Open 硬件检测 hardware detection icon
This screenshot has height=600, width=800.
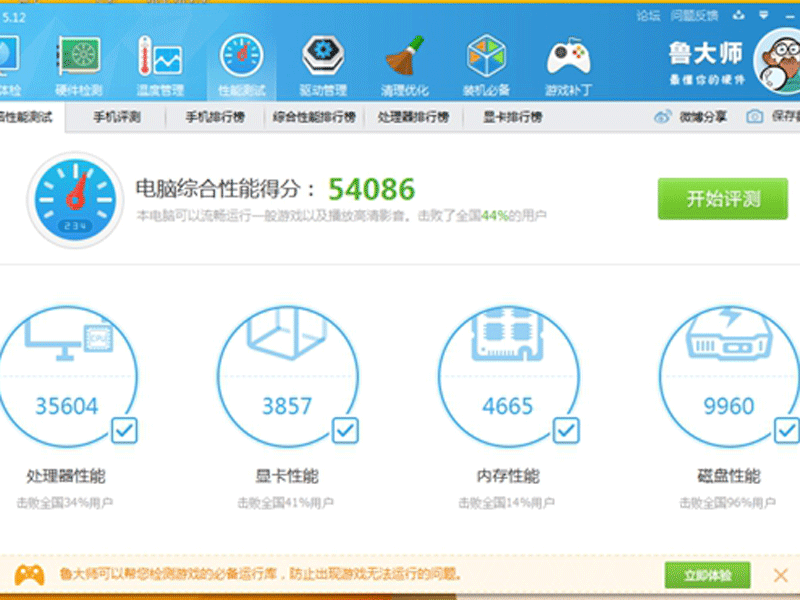(79, 56)
